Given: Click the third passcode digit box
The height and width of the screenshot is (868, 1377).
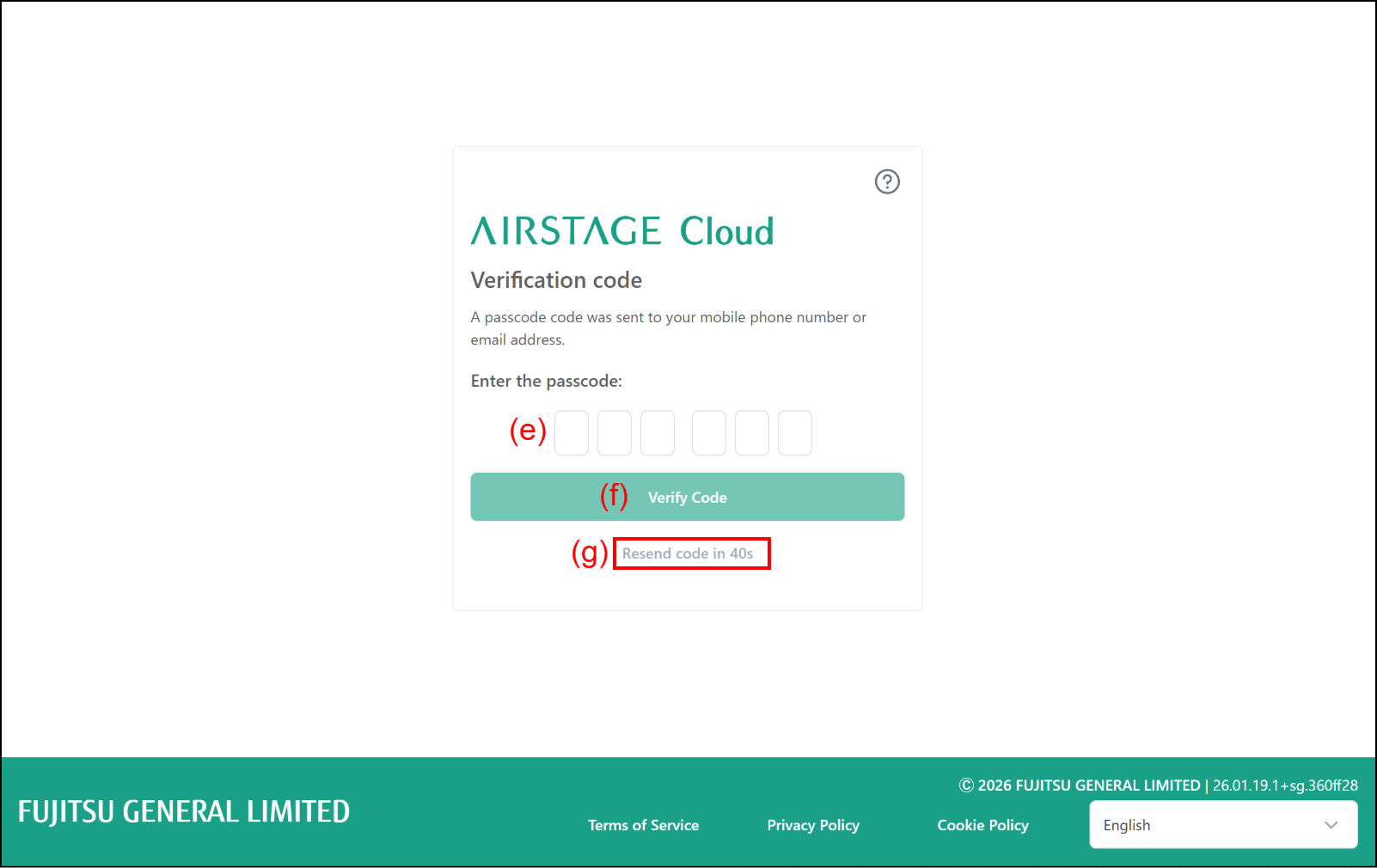Looking at the screenshot, I should (658, 433).
